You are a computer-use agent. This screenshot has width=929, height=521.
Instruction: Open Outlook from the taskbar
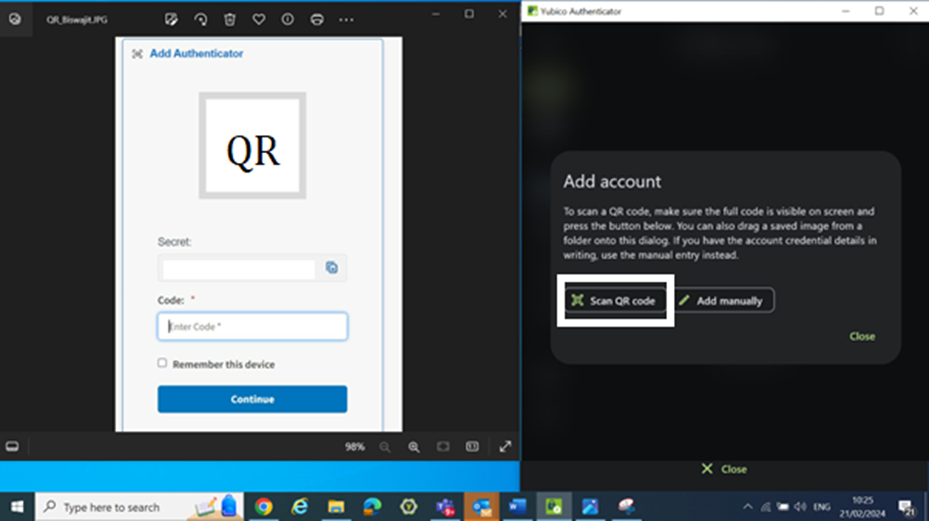tap(481, 507)
